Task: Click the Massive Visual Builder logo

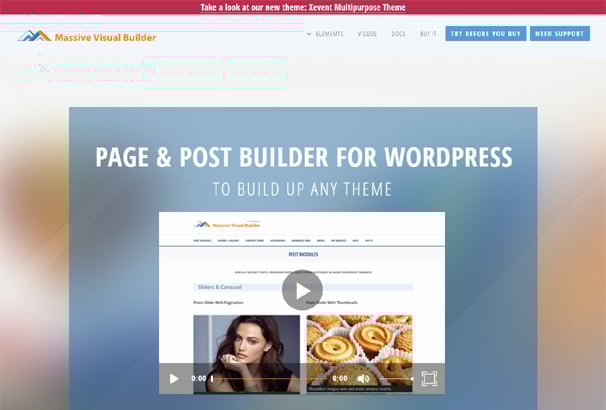Action: [x=87, y=37]
